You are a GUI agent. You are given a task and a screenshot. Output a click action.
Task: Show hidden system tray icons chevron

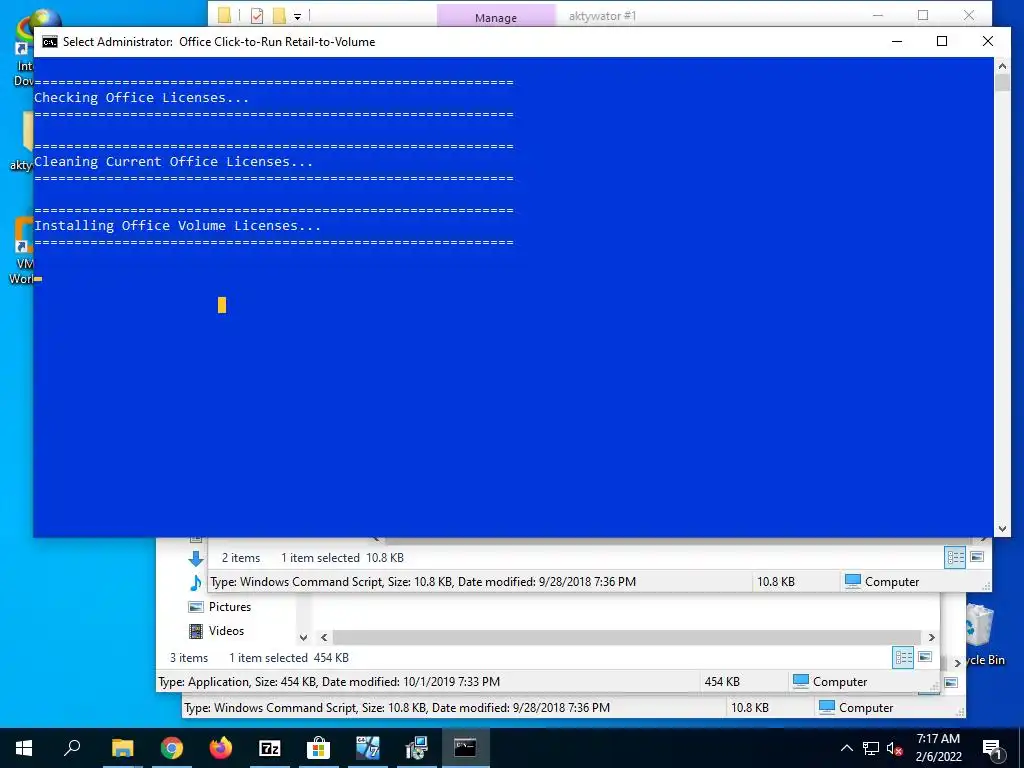click(846, 748)
